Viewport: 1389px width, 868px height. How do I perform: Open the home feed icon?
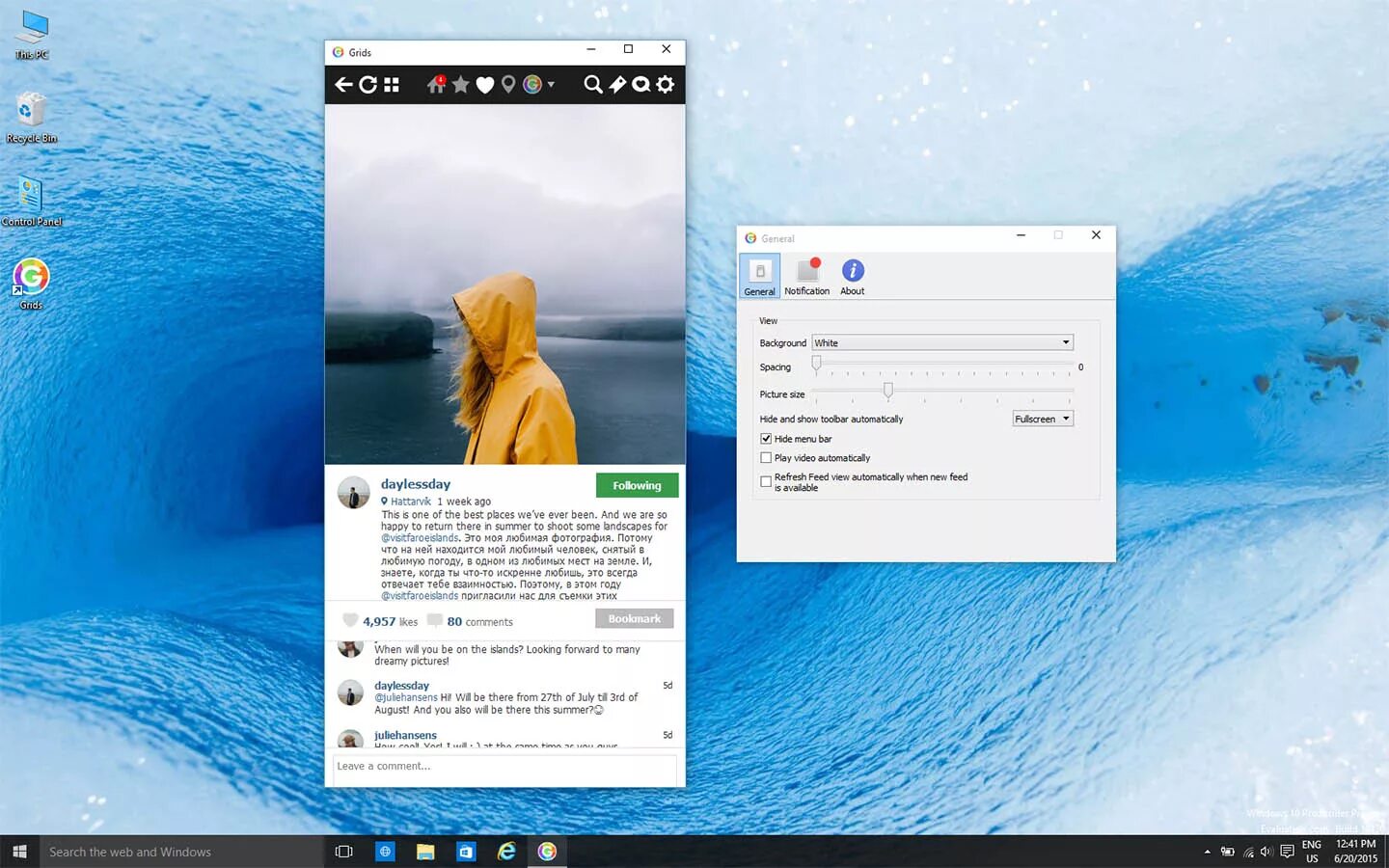pyautogui.click(x=436, y=85)
